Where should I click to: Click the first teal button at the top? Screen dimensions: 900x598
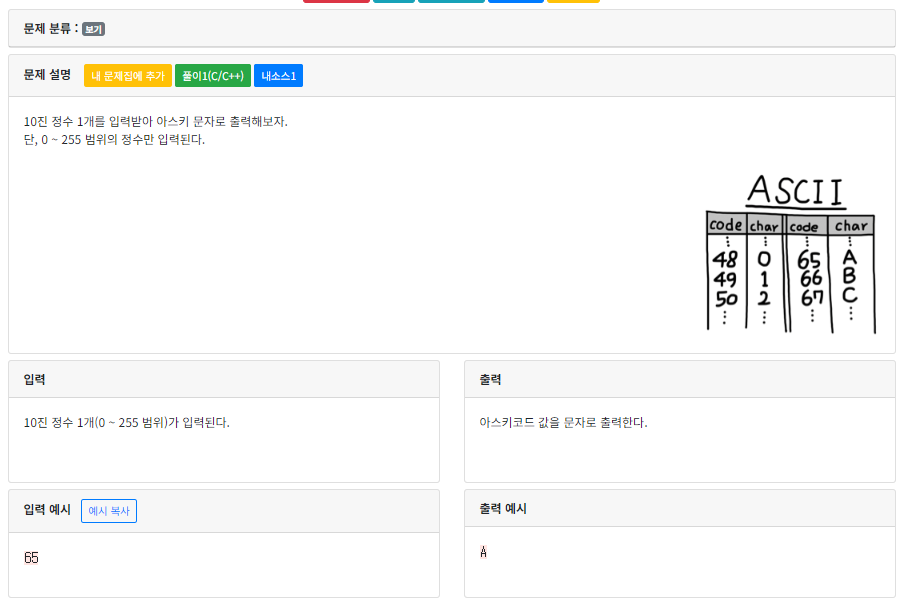point(393,3)
